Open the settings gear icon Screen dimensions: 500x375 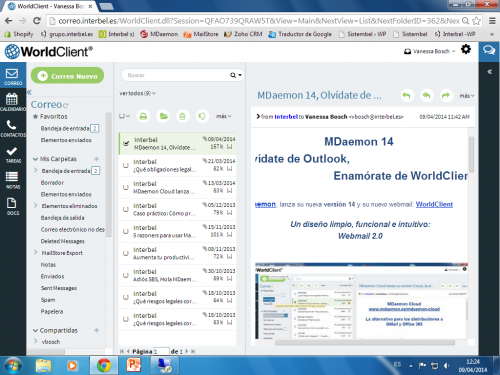[x=466, y=50]
